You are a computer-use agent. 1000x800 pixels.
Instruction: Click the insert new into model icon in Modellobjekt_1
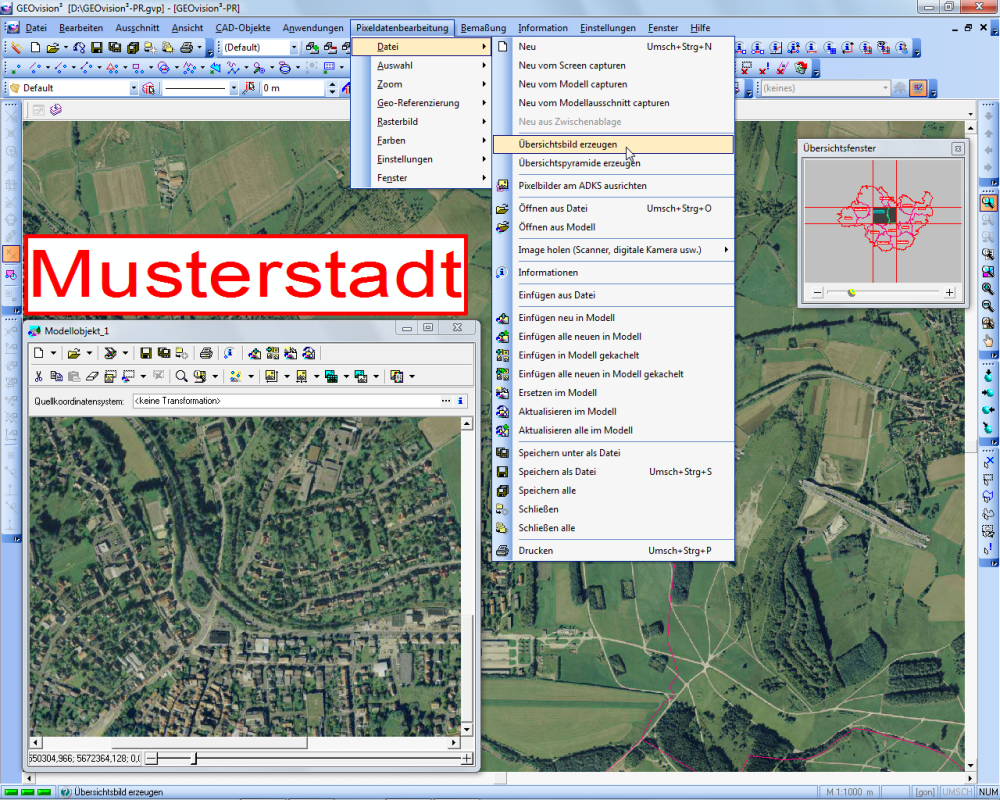coord(254,353)
